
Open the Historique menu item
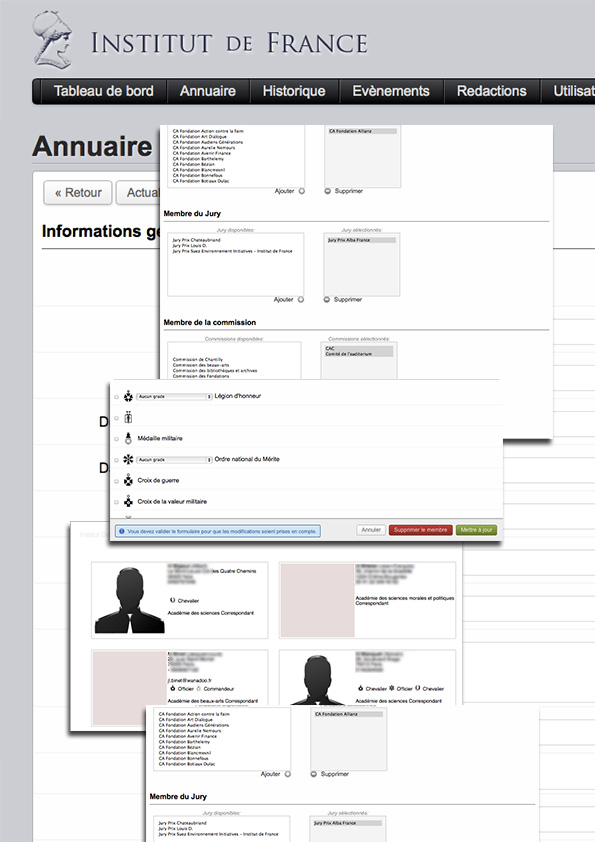tap(294, 91)
